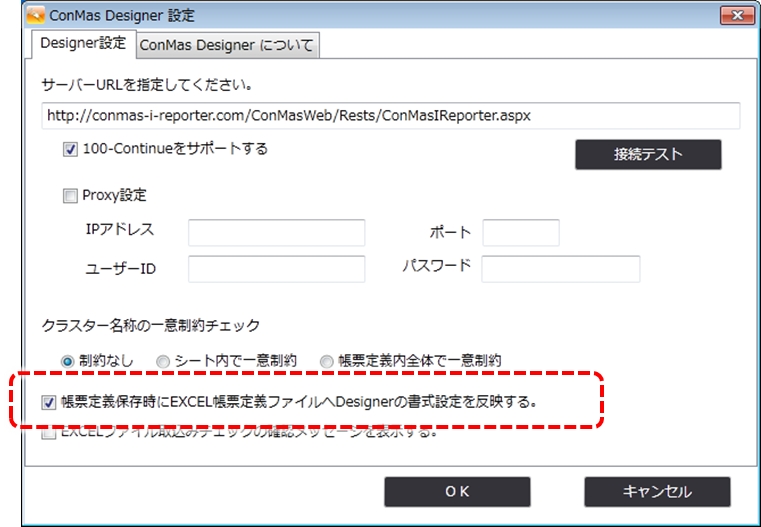Image resolution: width=761 pixels, height=527 pixels.
Task: Click the キャンセル button
Action: [x=657, y=492]
